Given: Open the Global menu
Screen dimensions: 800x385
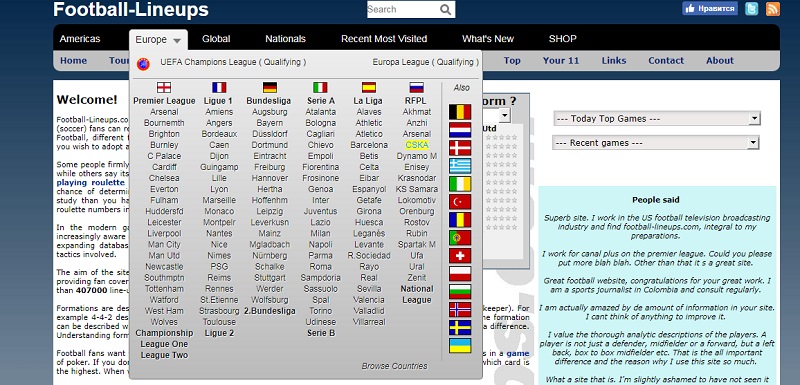Looking at the screenshot, I should click(x=216, y=39).
